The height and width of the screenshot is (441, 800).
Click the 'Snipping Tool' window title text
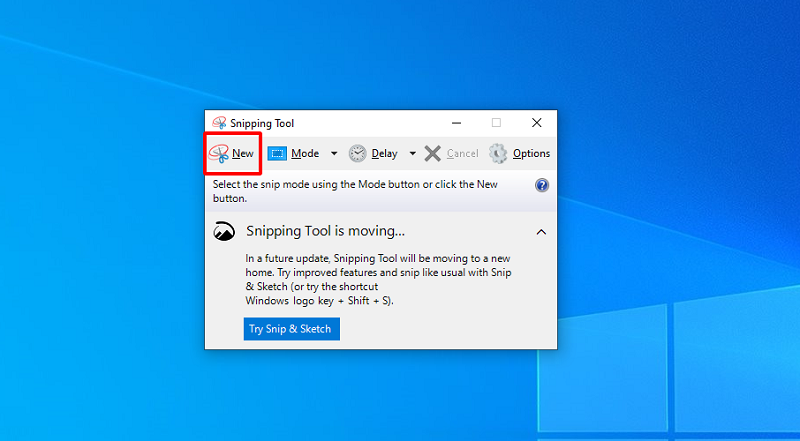[x=262, y=124]
